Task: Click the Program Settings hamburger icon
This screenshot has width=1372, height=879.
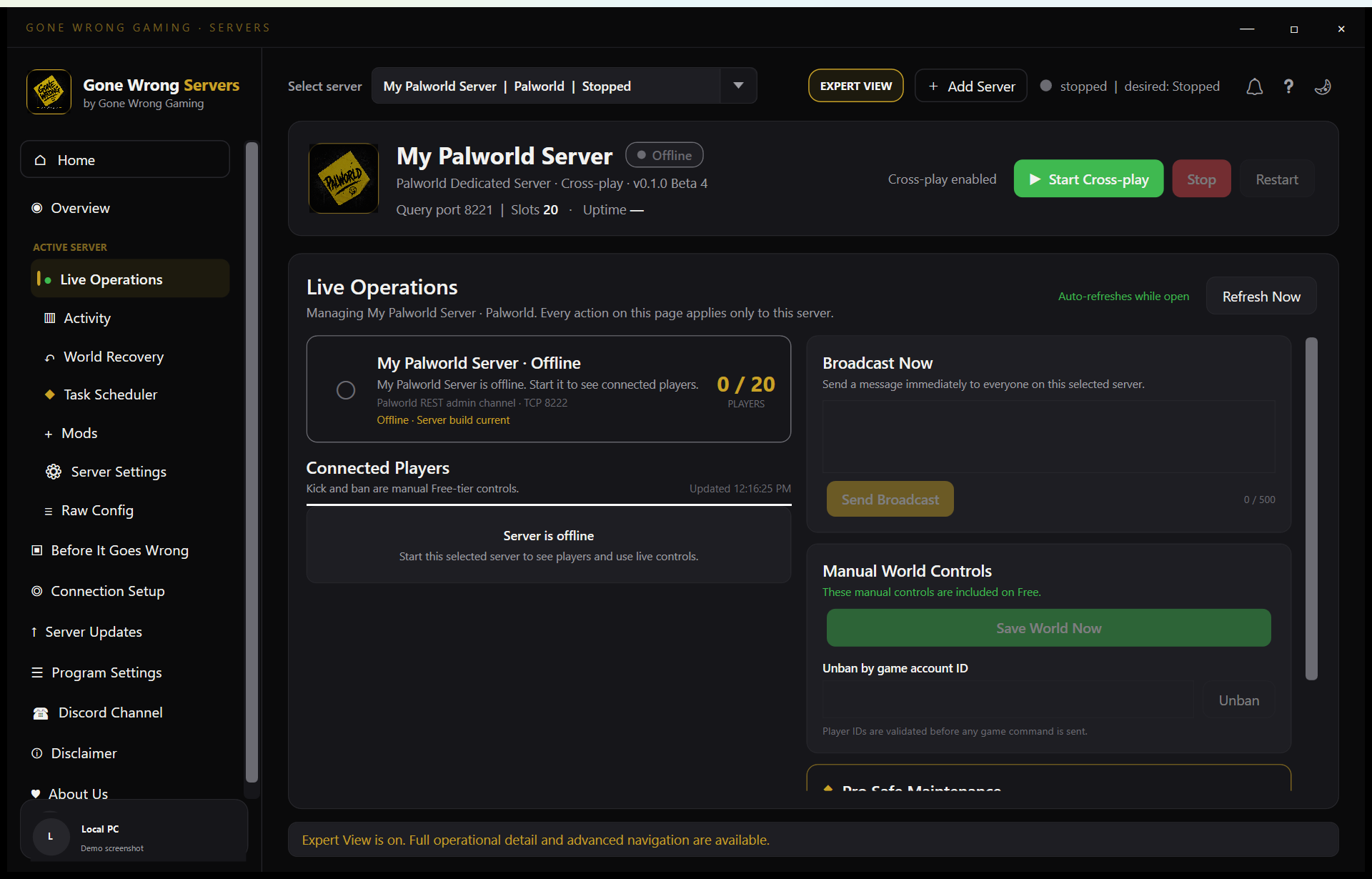Action: (37, 672)
